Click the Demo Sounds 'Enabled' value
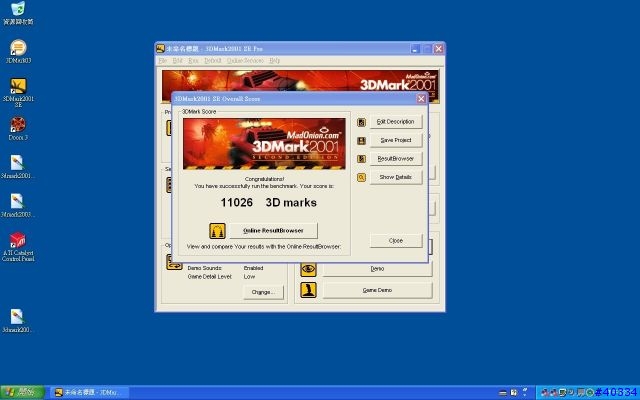Image resolution: width=640 pixels, height=400 pixels. 253,268
